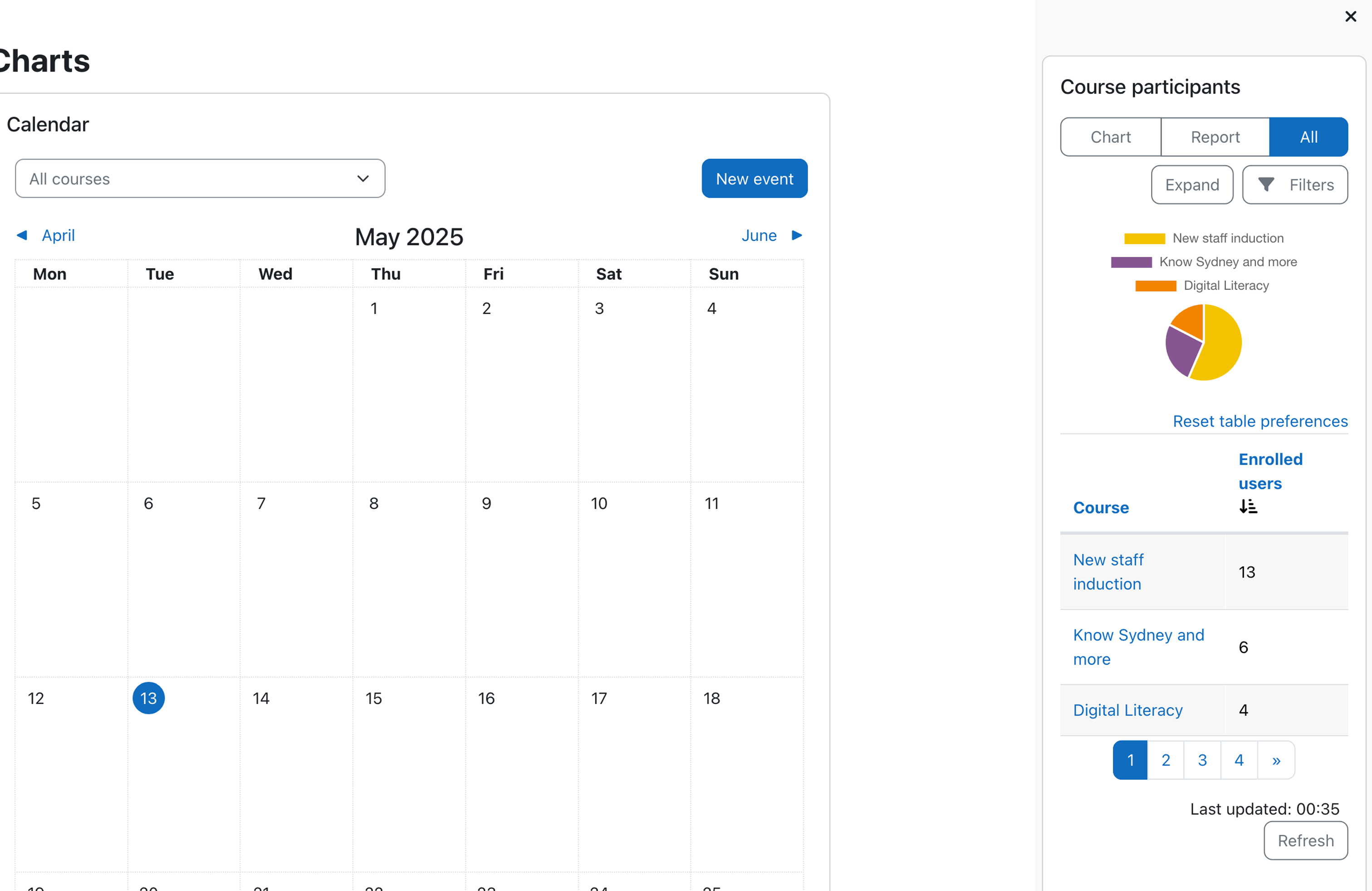Viewport: 1372px width, 891px height.
Task: Close the side drawer with X icon
Action: tap(1350, 17)
